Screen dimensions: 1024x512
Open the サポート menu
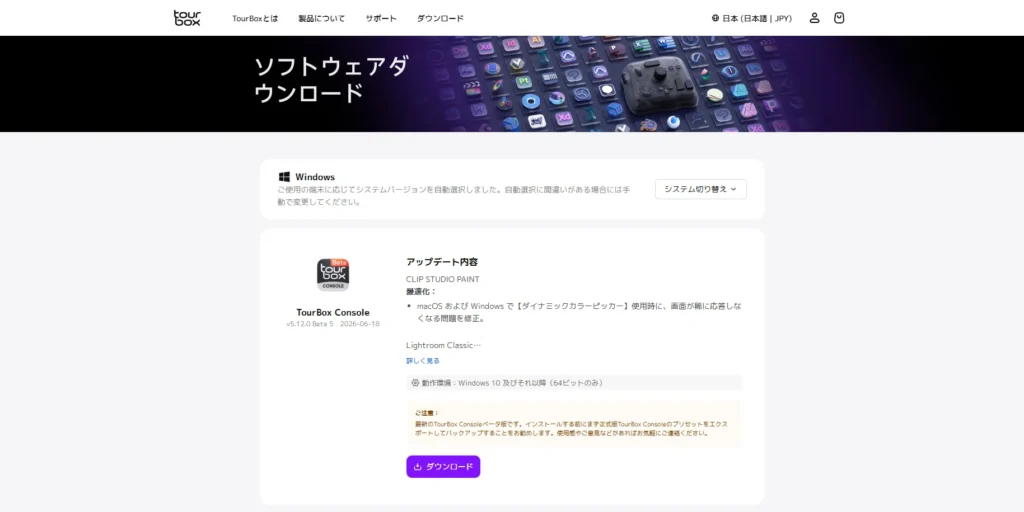(x=381, y=18)
